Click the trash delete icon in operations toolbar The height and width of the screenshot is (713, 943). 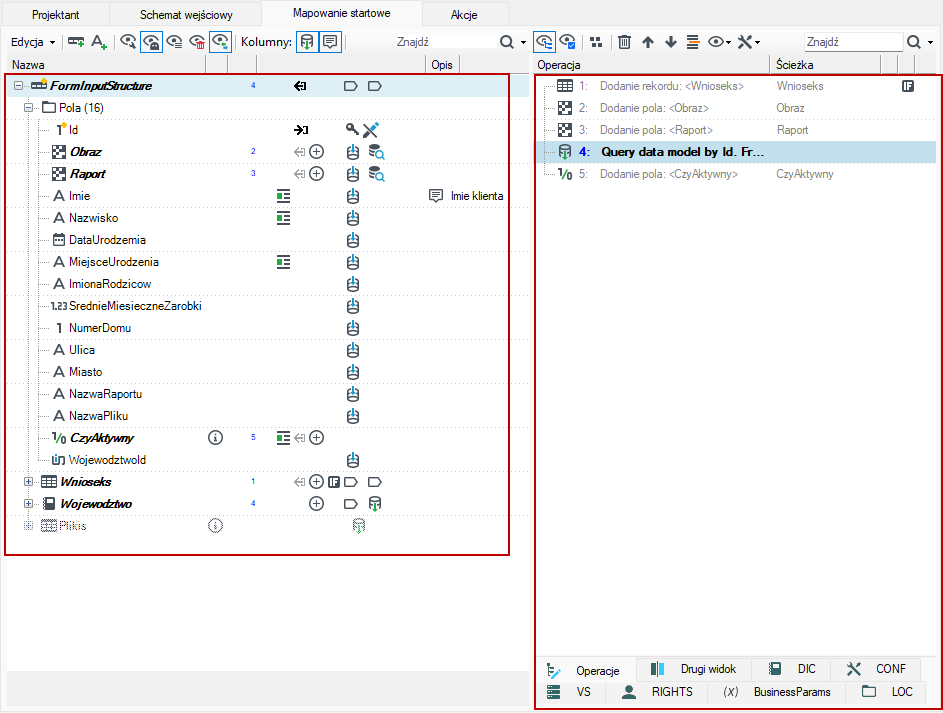[624, 42]
